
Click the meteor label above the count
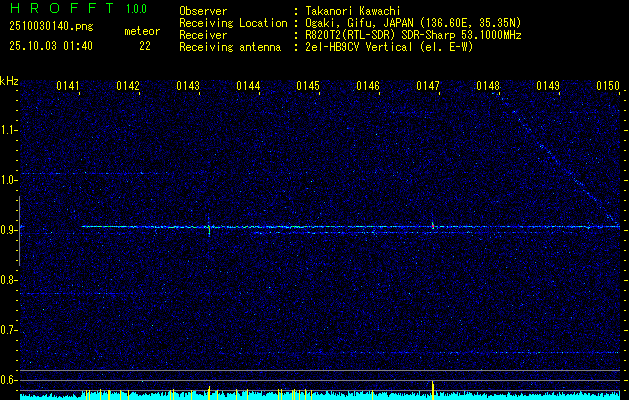click(142, 31)
